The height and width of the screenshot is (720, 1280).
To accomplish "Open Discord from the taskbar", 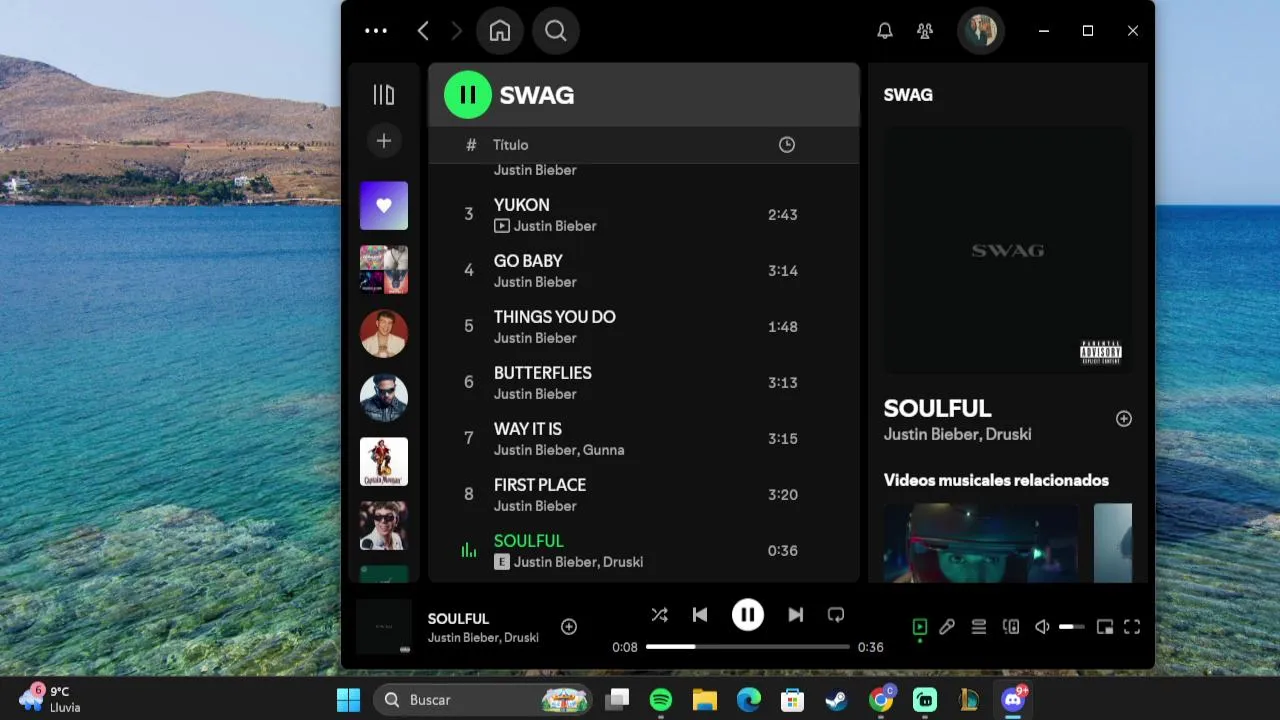I will [1013, 700].
